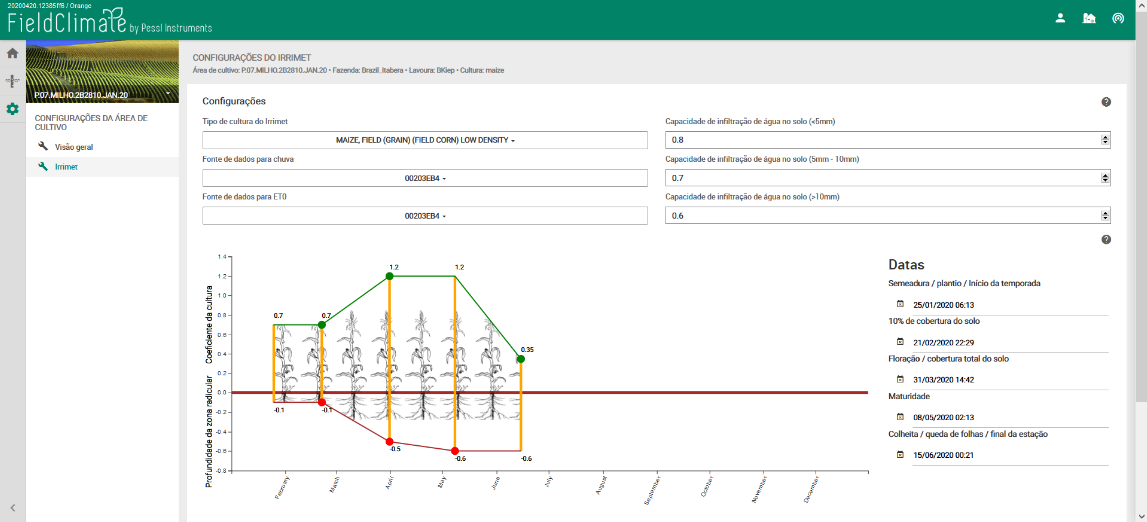Expand the rain data source dropdown
The image size is (1147, 522).
pyautogui.click(x=425, y=178)
